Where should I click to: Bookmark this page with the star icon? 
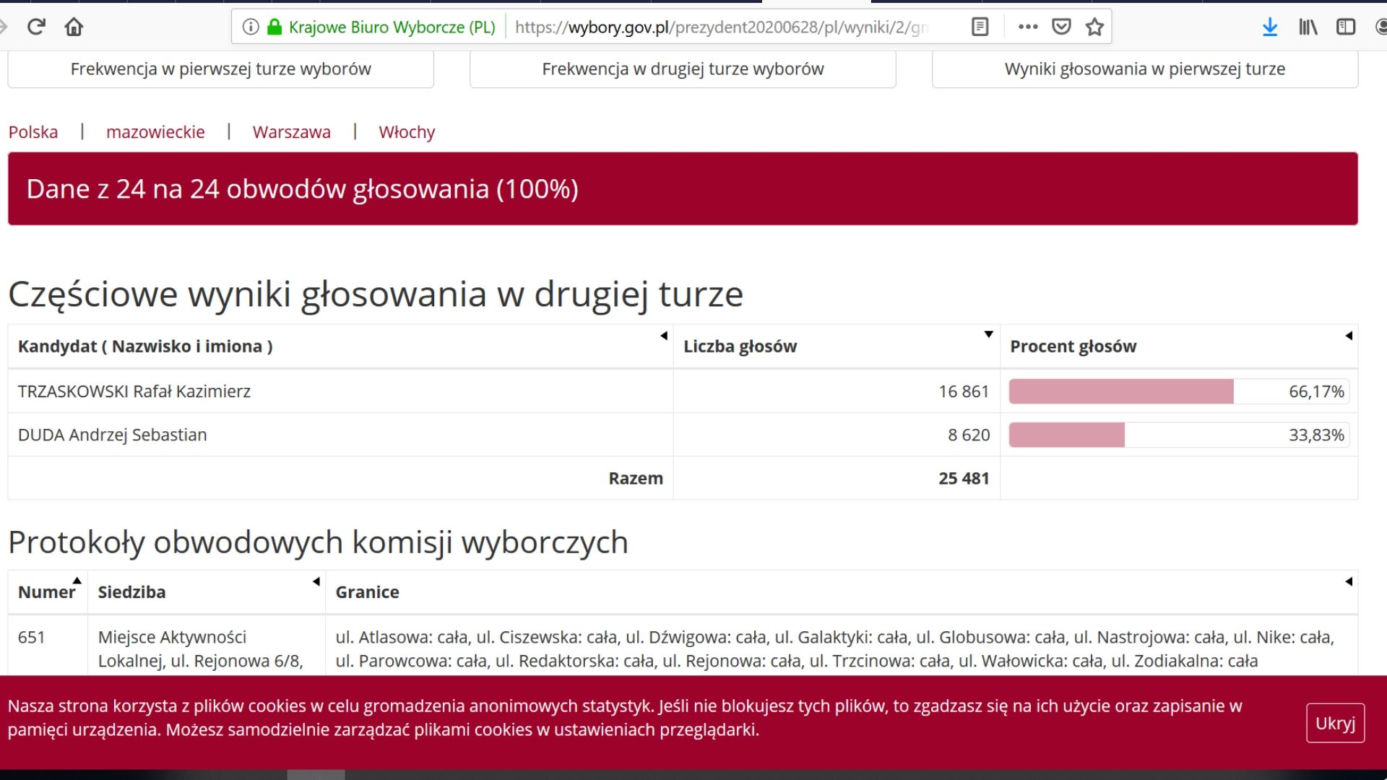point(1095,27)
